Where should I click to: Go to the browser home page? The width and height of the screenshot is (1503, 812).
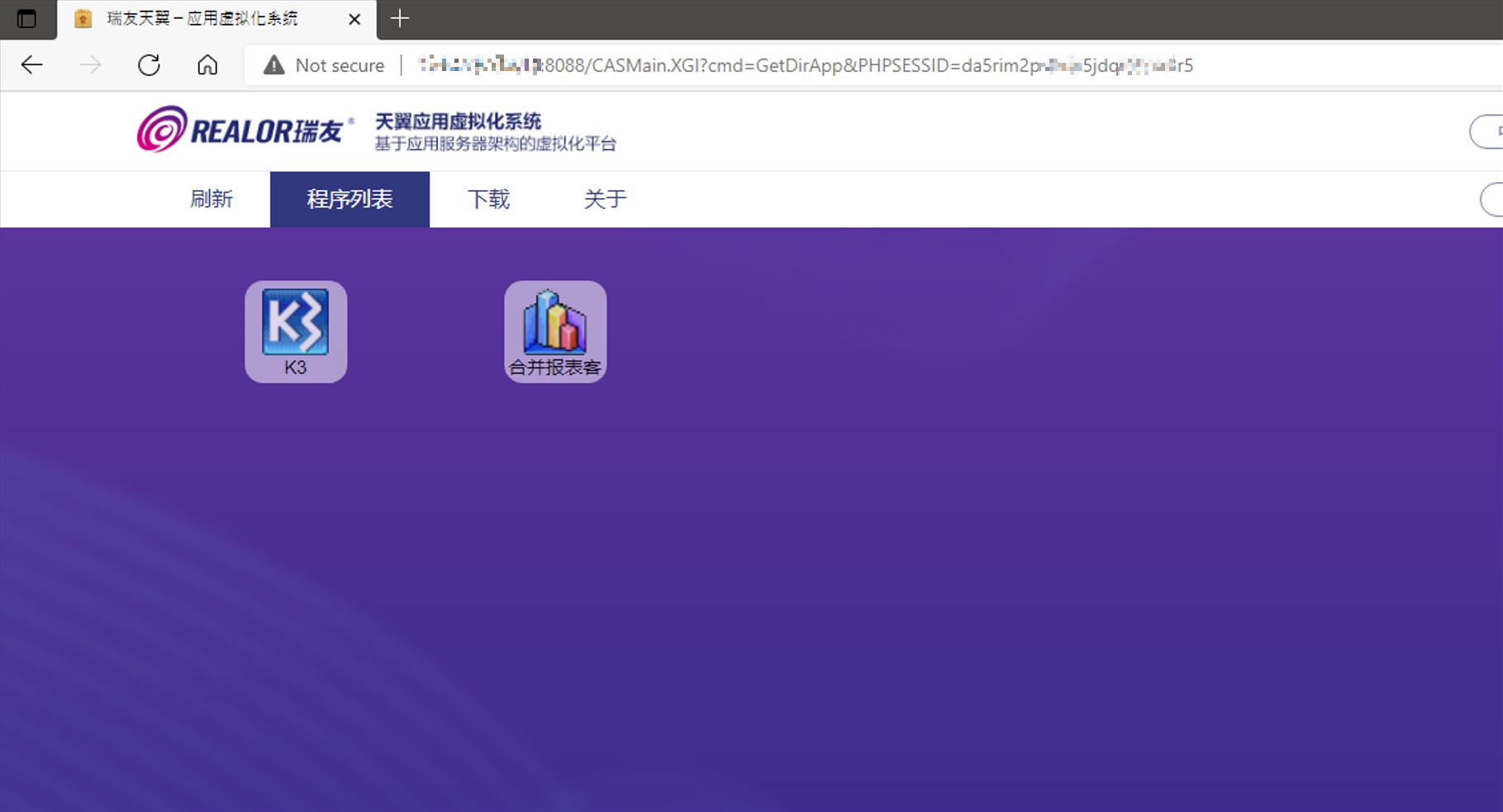207,65
